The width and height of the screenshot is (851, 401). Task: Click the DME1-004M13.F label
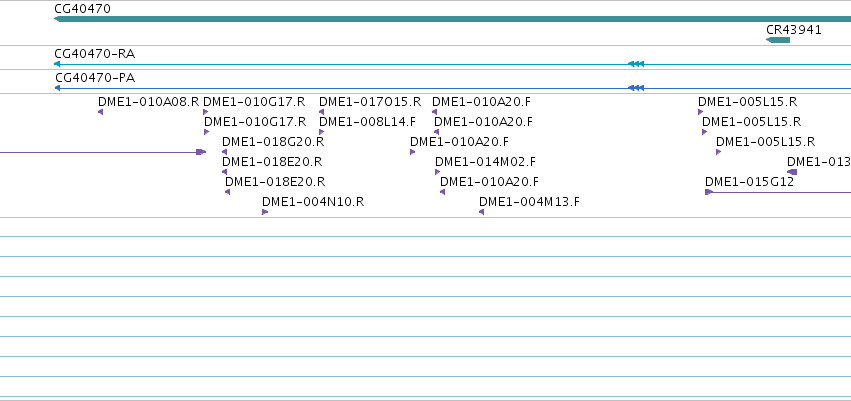pyautogui.click(x=529, y=202)
